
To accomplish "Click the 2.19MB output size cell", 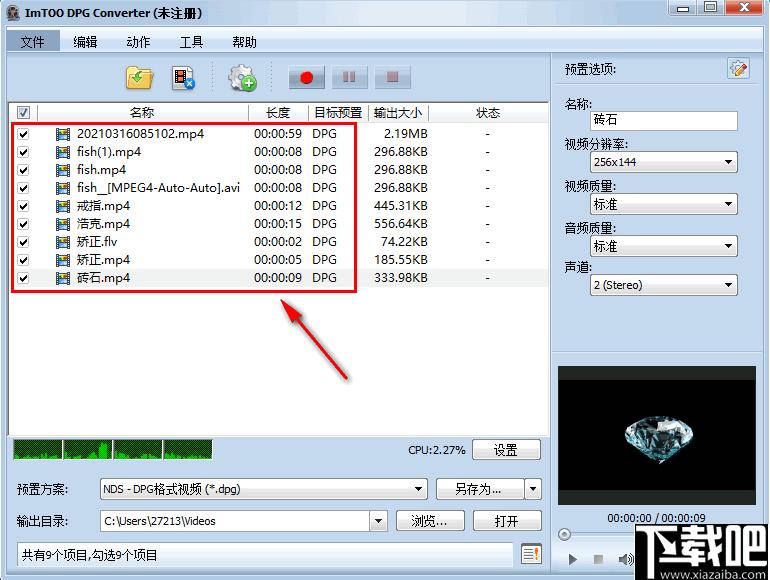I will 406,134.
